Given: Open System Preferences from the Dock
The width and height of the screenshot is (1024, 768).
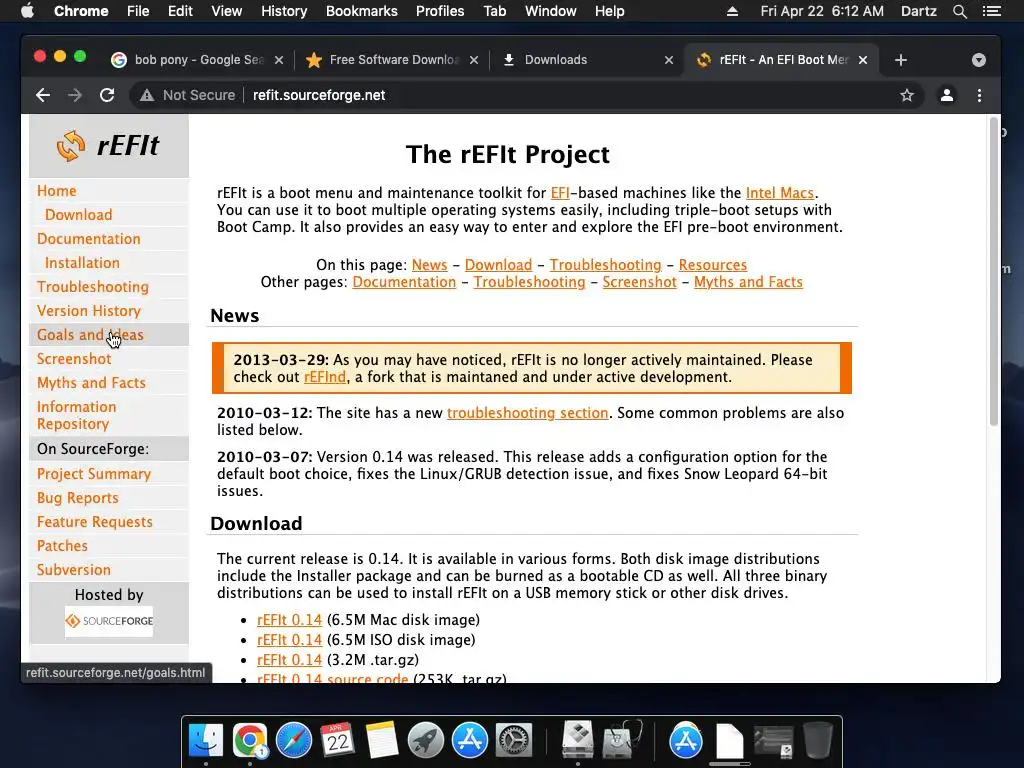Looking at the screenshot, I should [514, 741].
